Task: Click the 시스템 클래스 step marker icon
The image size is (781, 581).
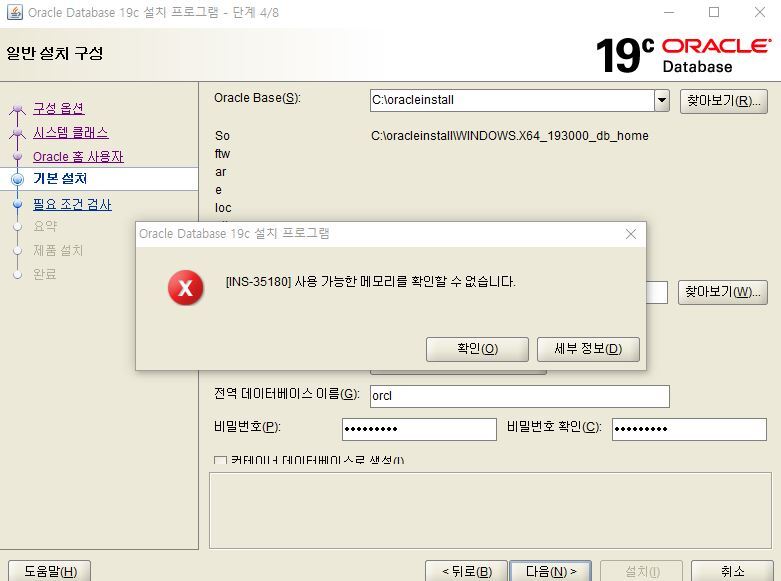Action: [17, 133]
